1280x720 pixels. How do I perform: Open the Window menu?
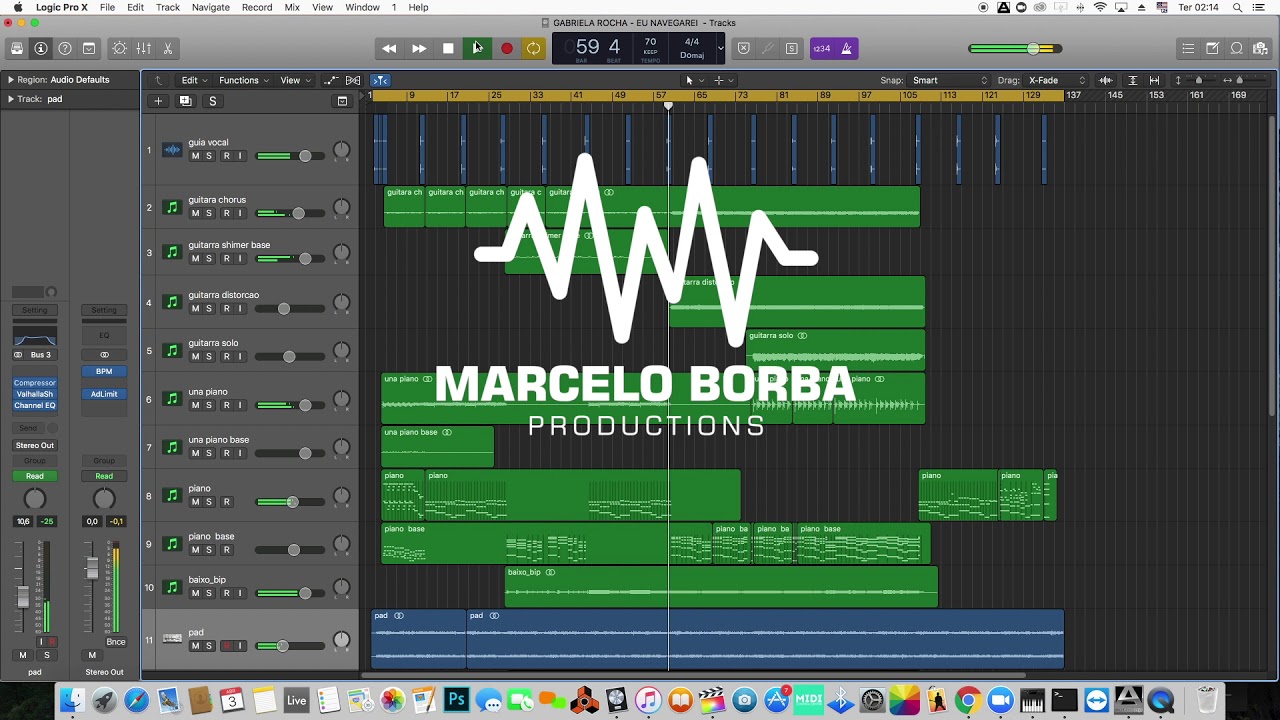[362, 7]
